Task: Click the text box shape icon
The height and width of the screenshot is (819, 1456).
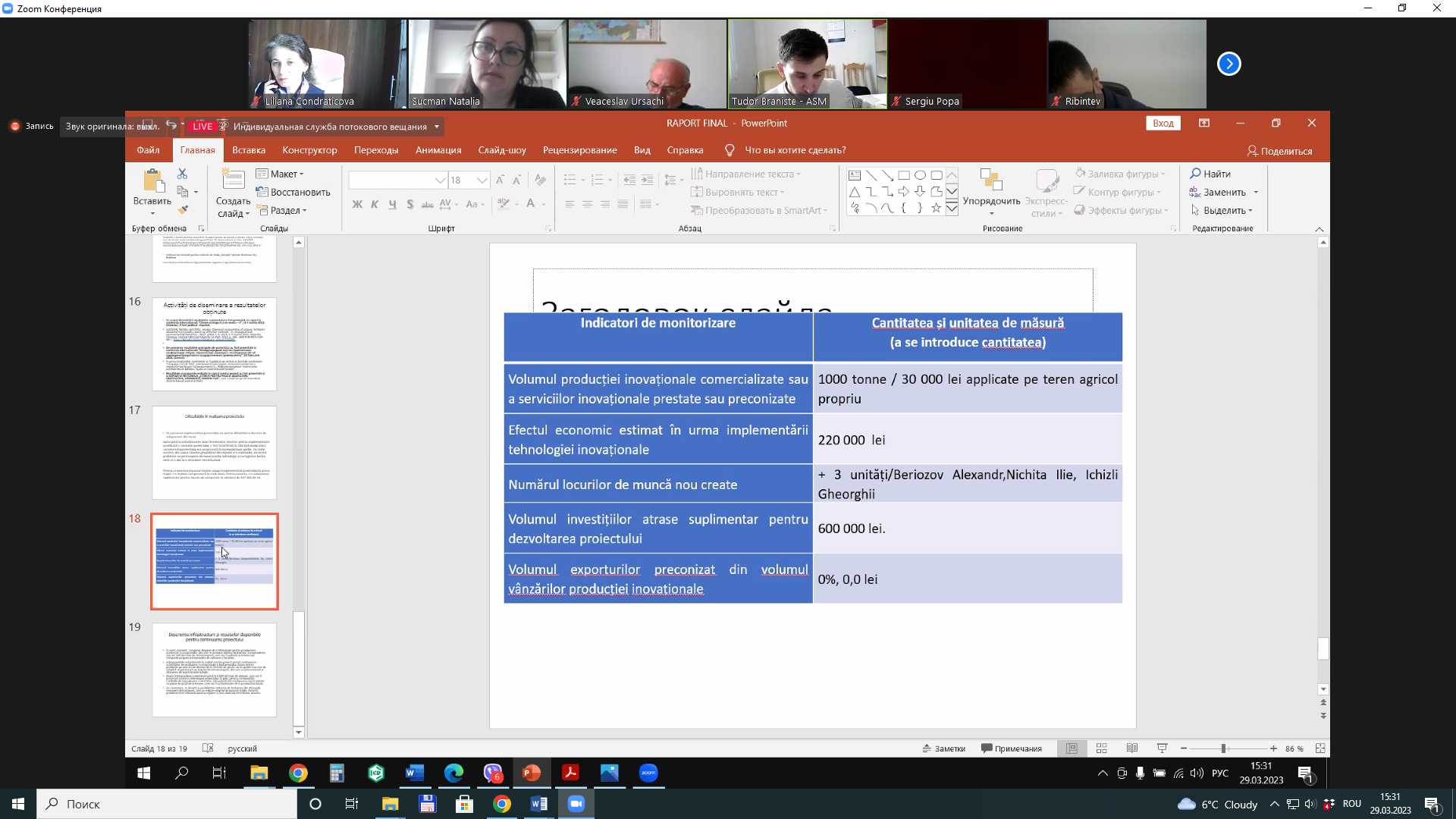Action: pos(855,175)
